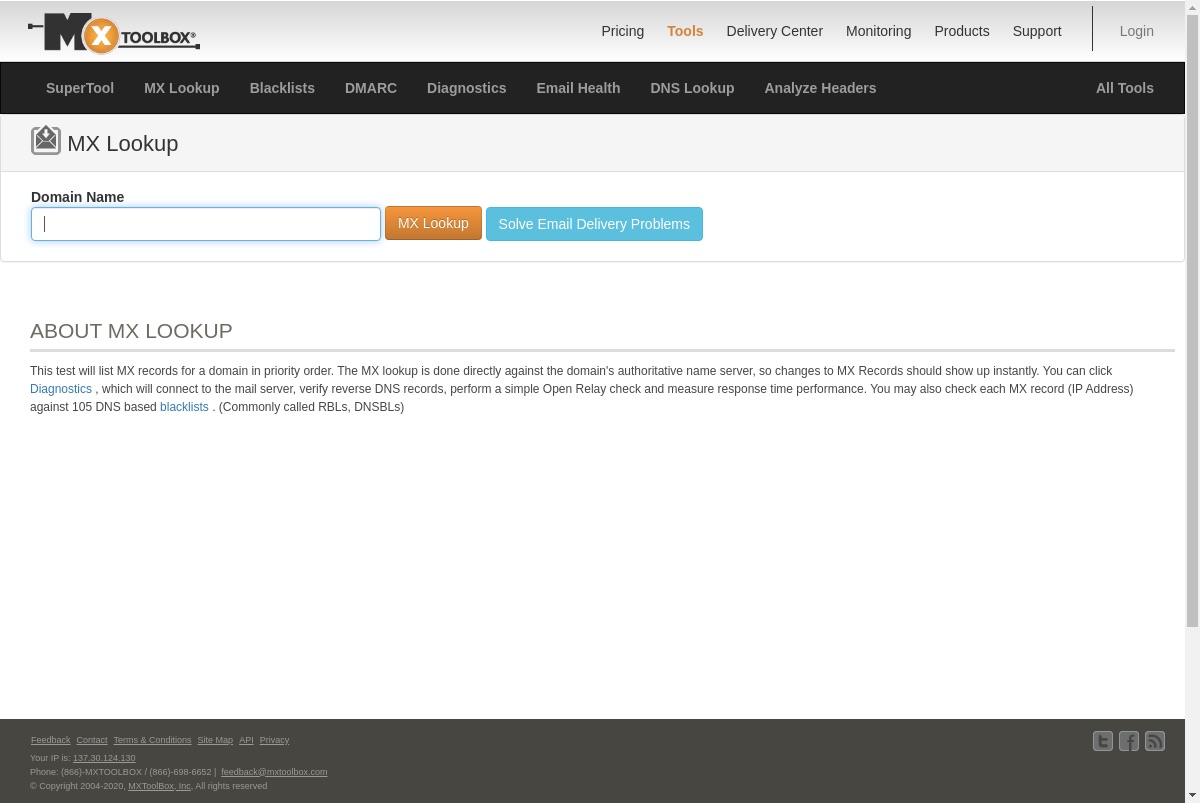Viewport: 1200px width, 803px height.
Task: Switch to the SuperTool tab
Action: coord(80,88)
